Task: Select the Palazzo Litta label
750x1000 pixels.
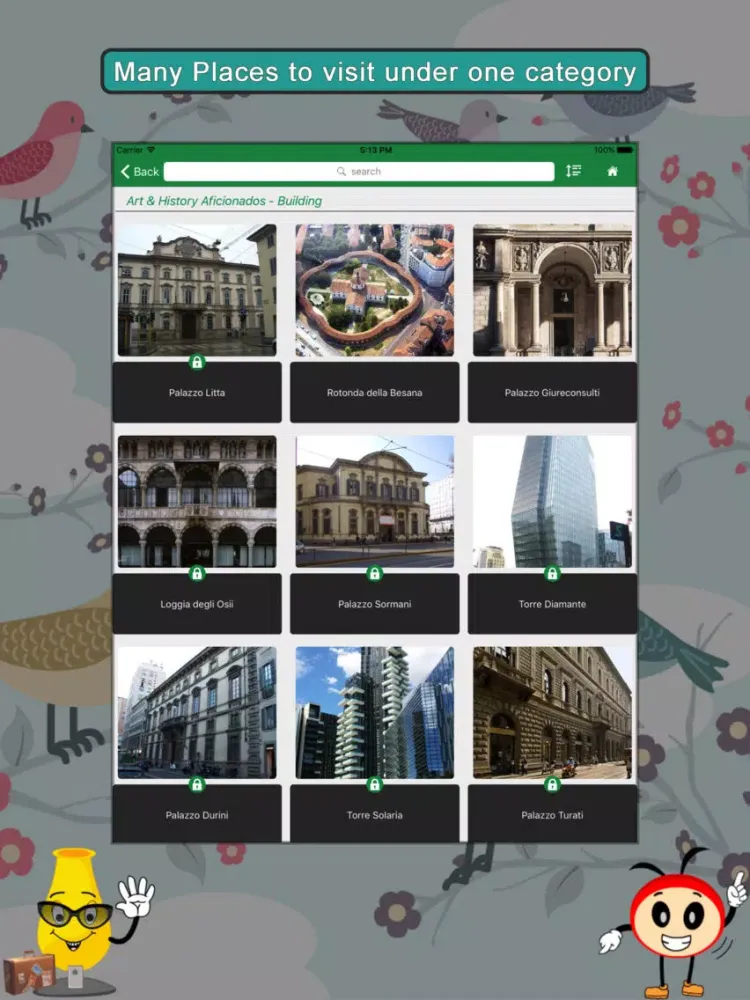Action: coord(197,392)
